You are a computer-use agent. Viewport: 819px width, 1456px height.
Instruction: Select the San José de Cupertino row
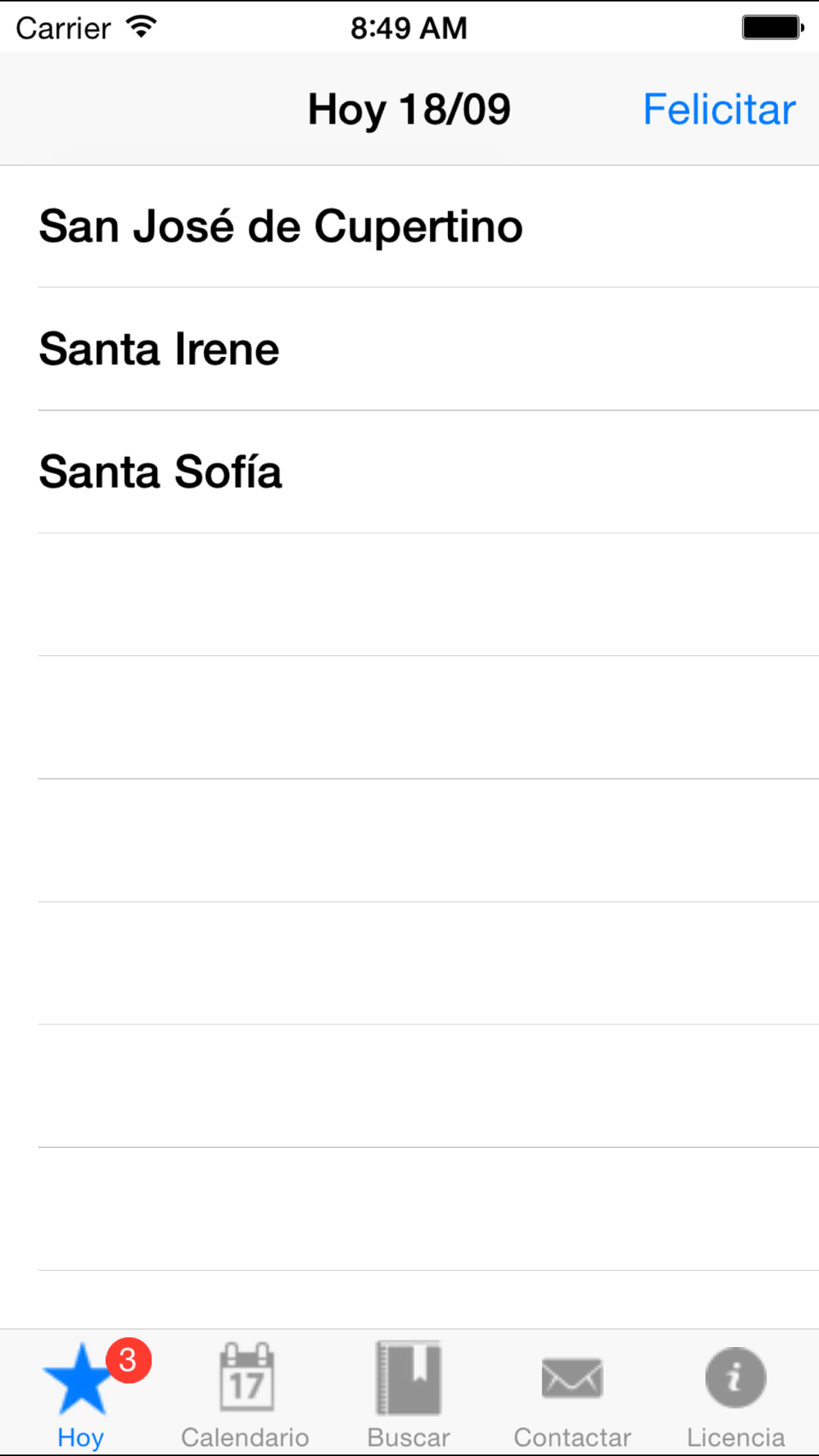pyautogui.click(x=409, y=226)
